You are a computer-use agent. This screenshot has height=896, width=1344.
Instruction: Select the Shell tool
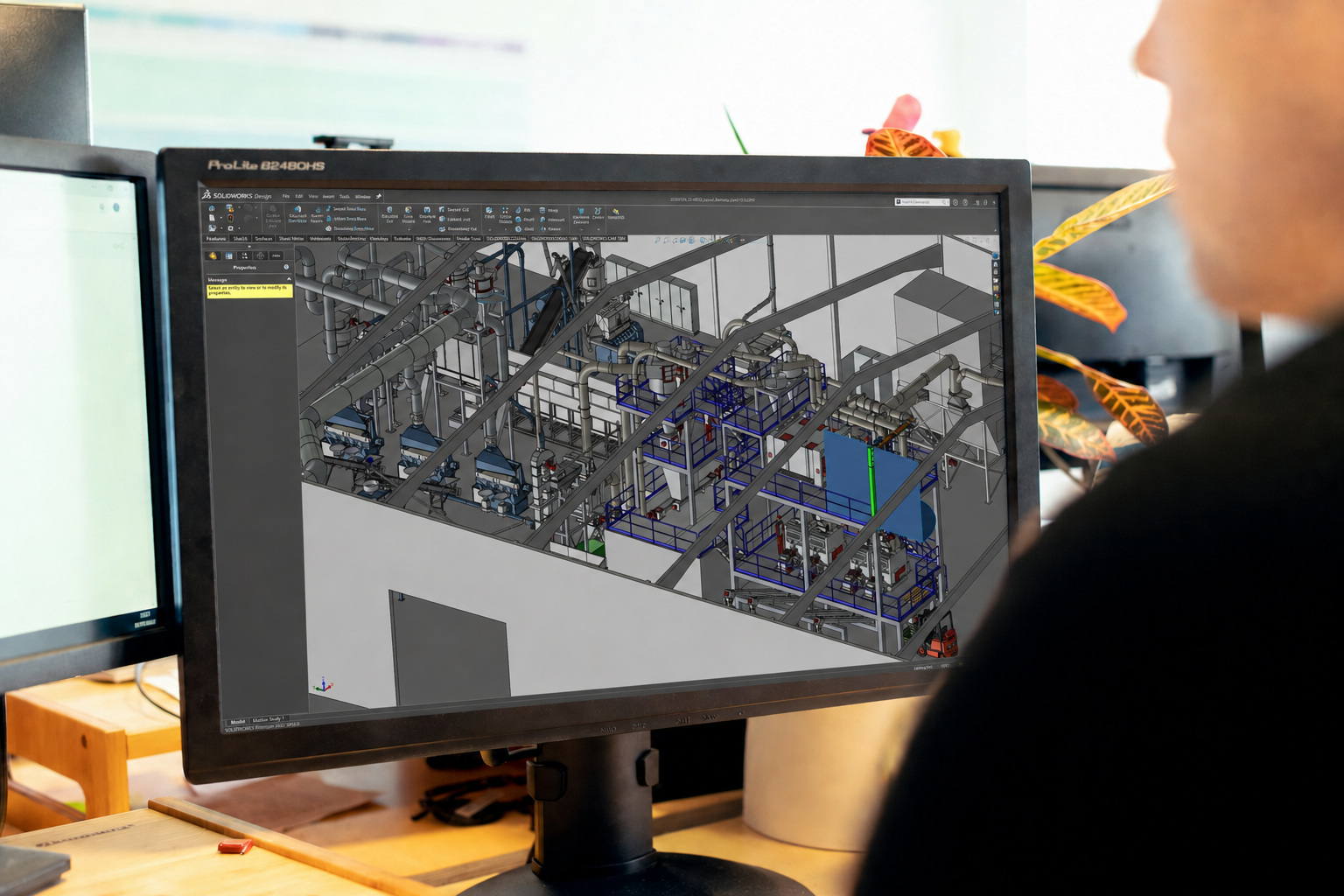(524, 229)
